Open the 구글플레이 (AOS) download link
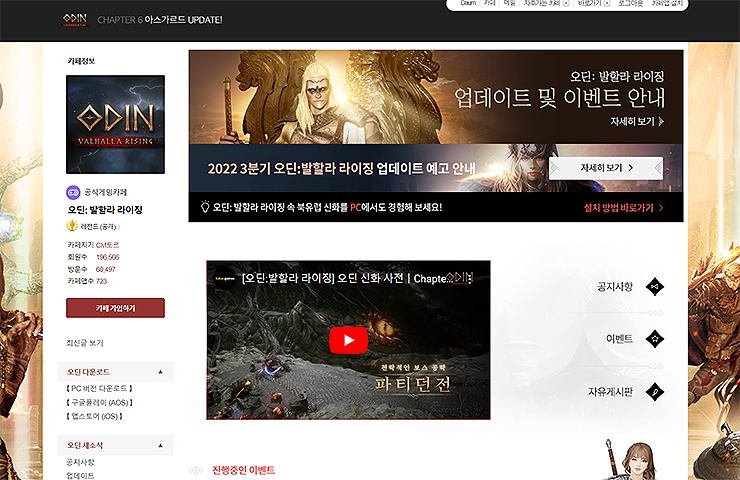740x480 pixels. coord(99,403)
